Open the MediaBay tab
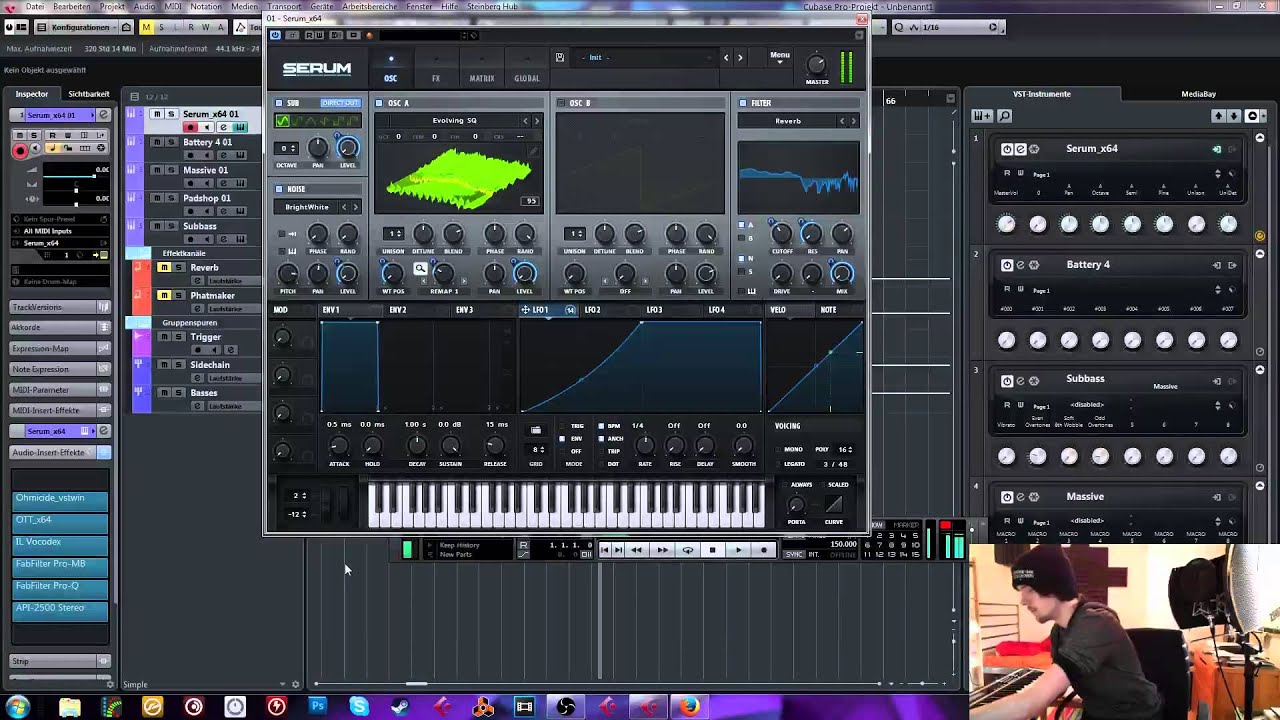 tap(1198, 94)
